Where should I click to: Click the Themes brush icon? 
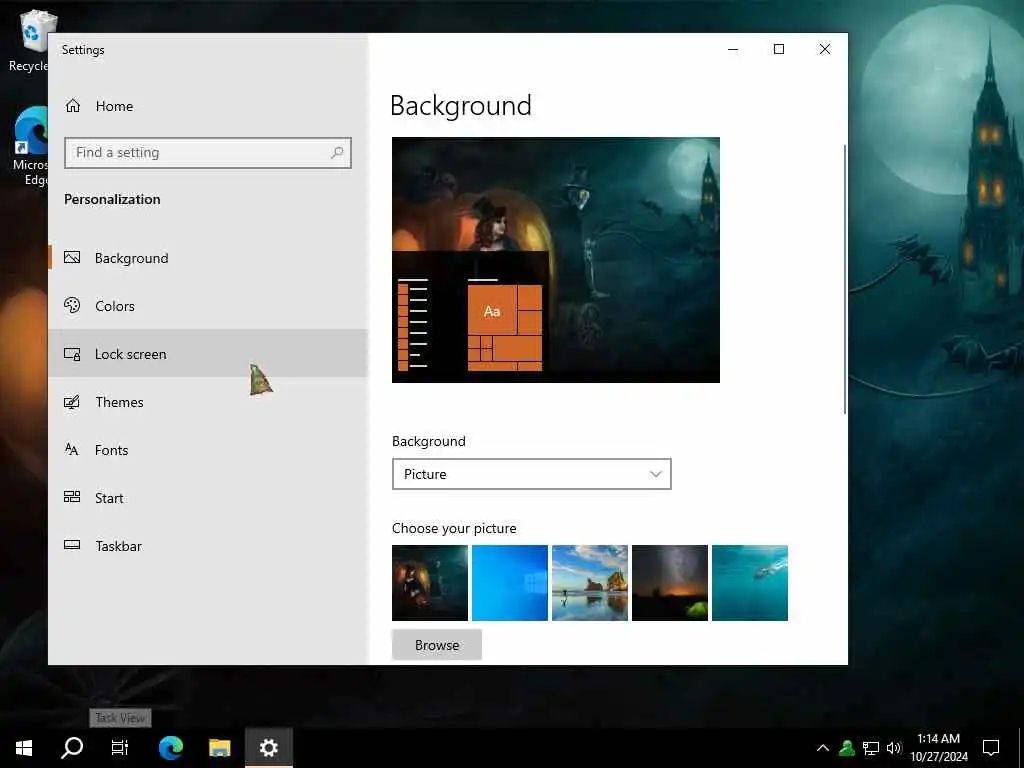pos(72,402)
